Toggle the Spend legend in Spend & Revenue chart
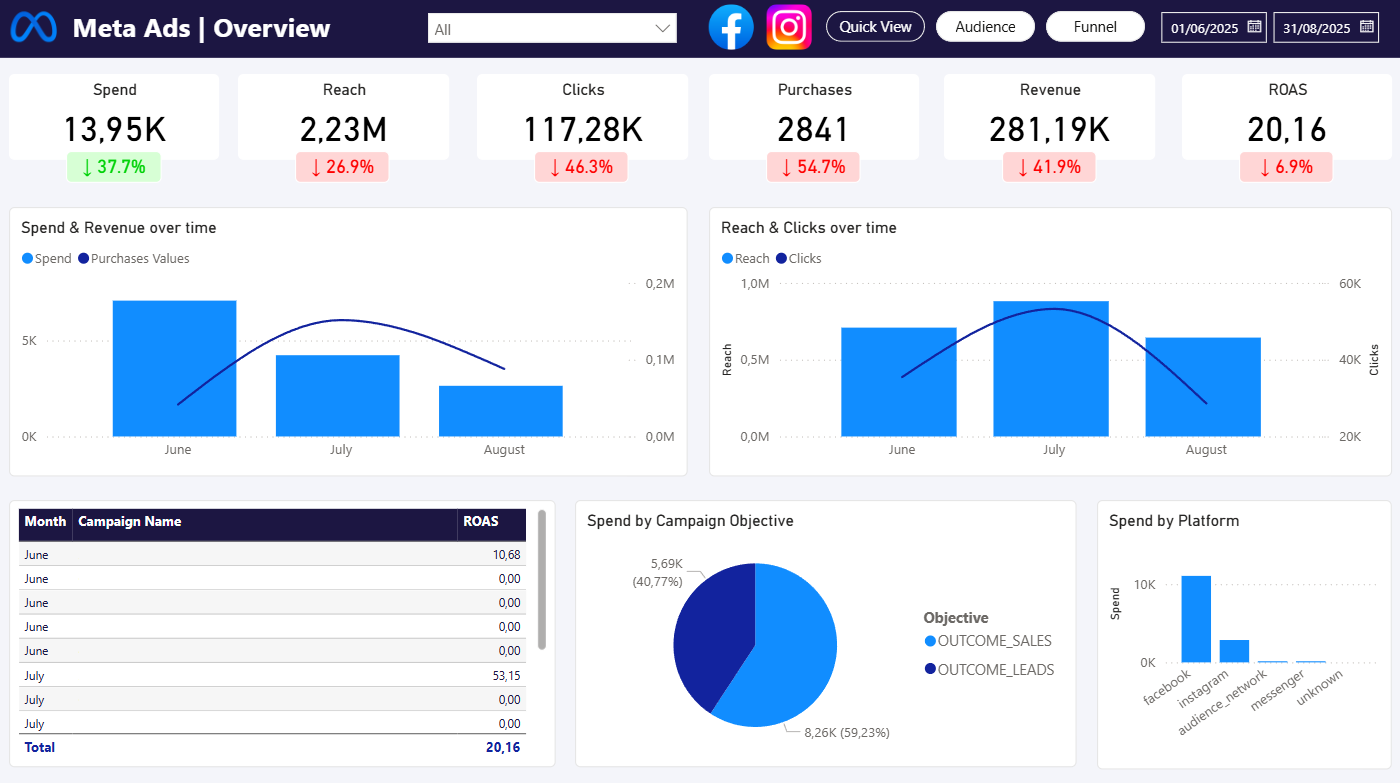 [45, 258]
